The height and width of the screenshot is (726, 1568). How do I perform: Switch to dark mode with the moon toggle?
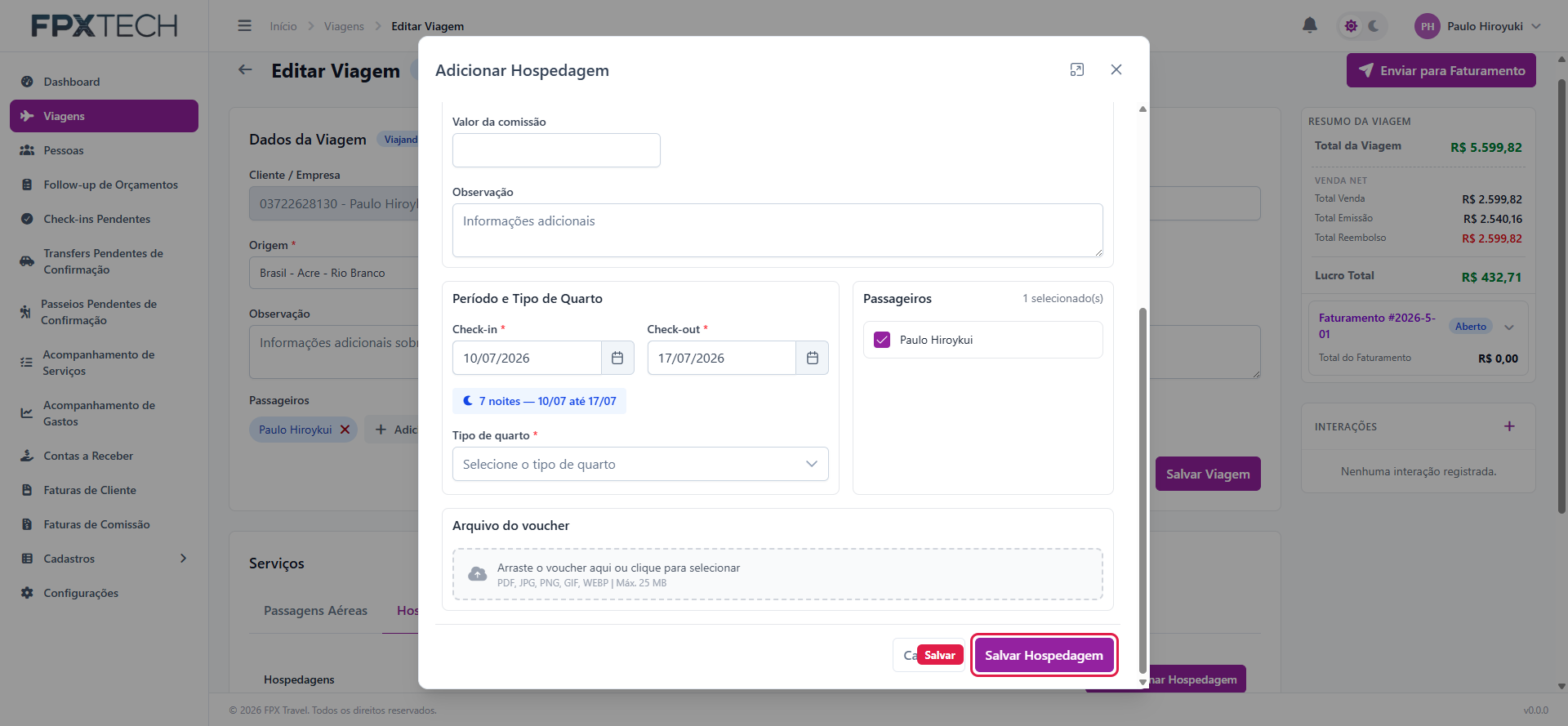(1374, 26)
